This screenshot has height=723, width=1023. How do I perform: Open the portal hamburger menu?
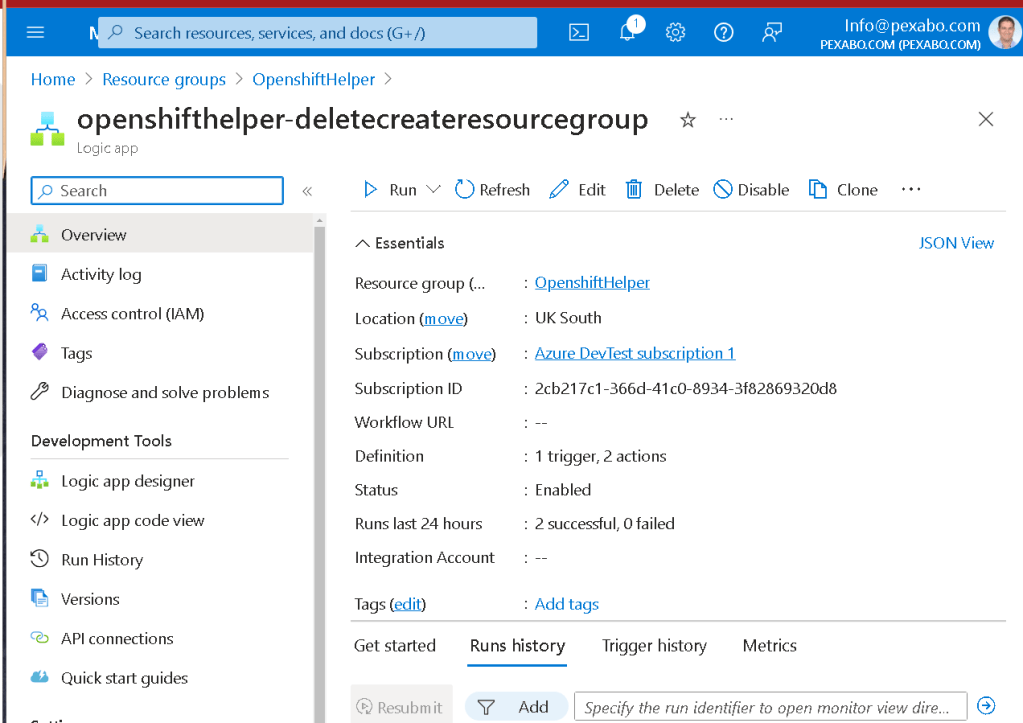(x=35, y=32)
